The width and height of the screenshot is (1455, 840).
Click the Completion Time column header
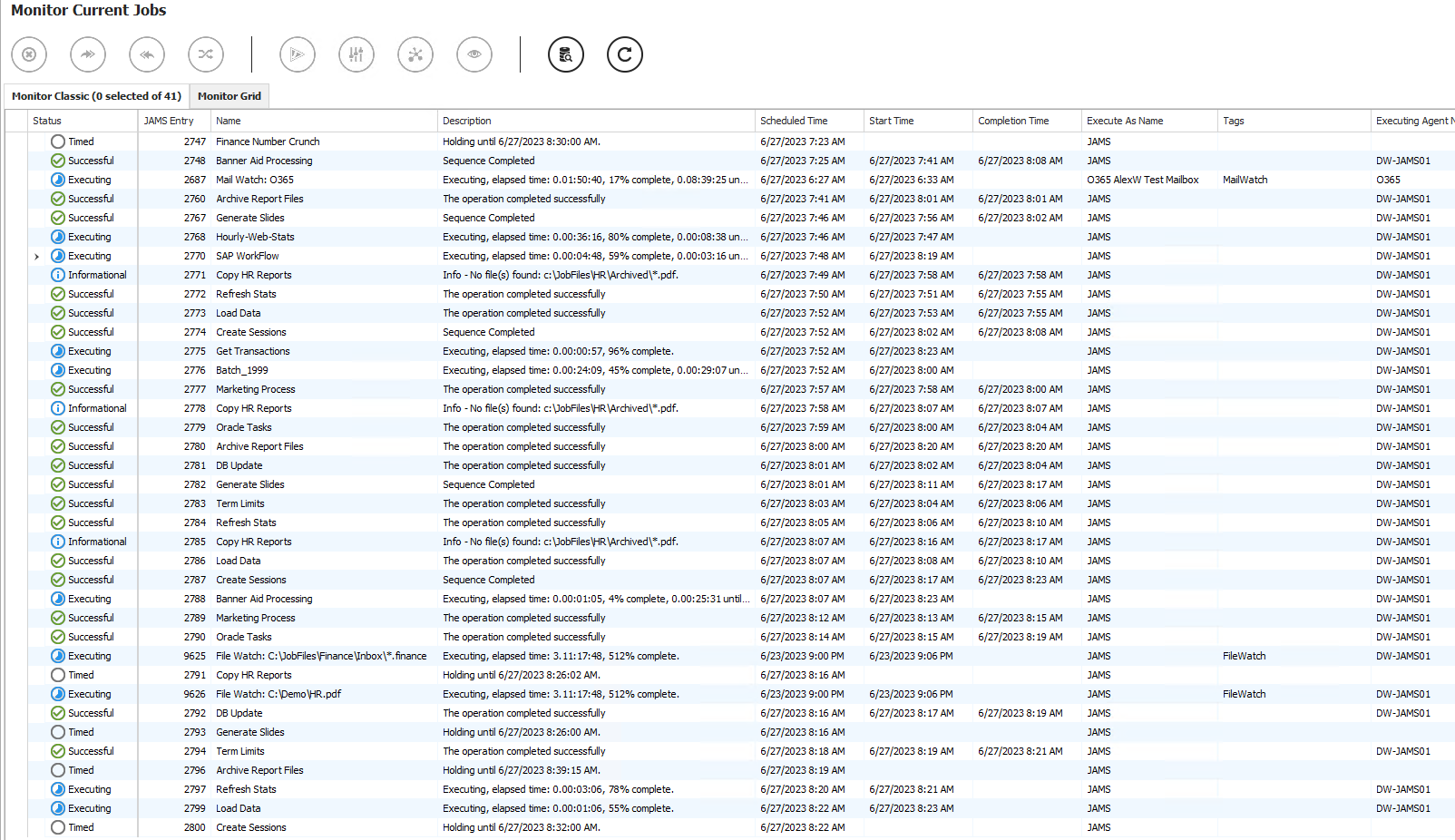click(x=1013, y=121)
